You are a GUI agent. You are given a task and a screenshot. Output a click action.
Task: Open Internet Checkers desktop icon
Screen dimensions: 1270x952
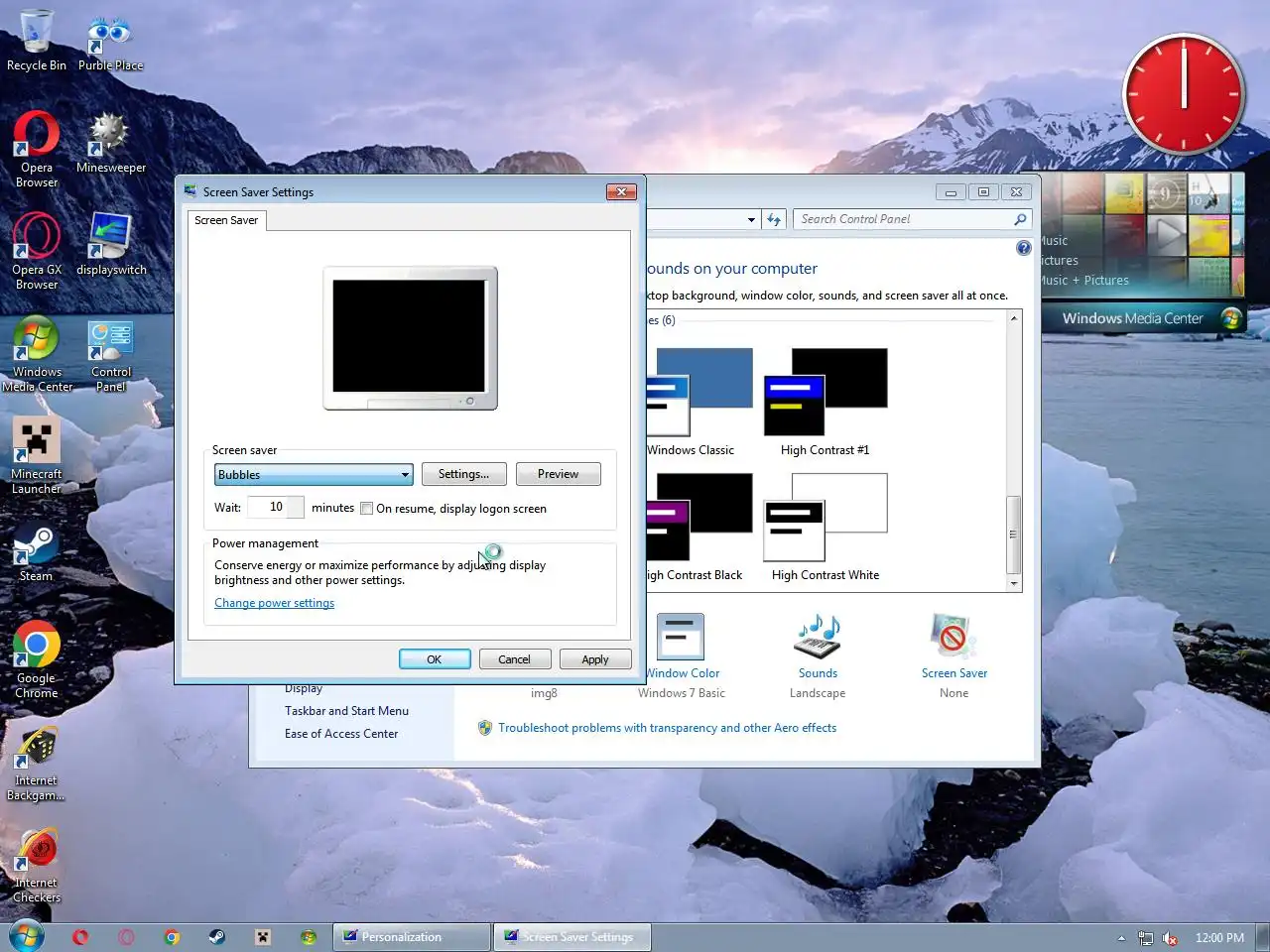[37, 866]
